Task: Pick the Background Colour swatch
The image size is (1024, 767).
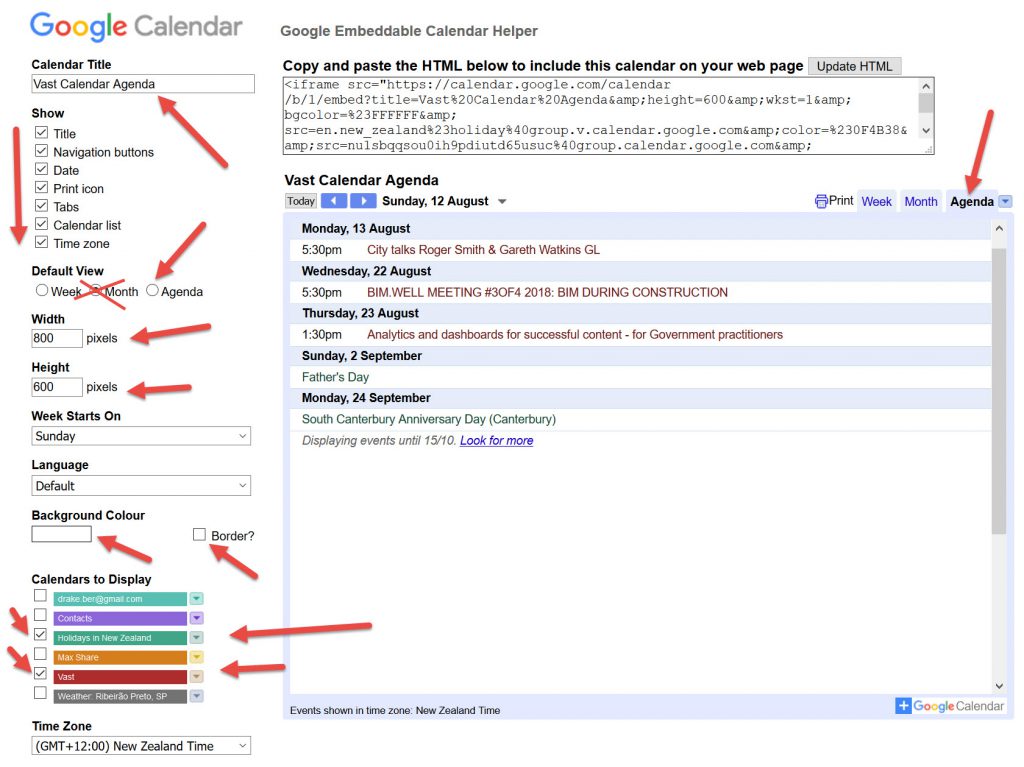Action: click(x=61, y=535)
